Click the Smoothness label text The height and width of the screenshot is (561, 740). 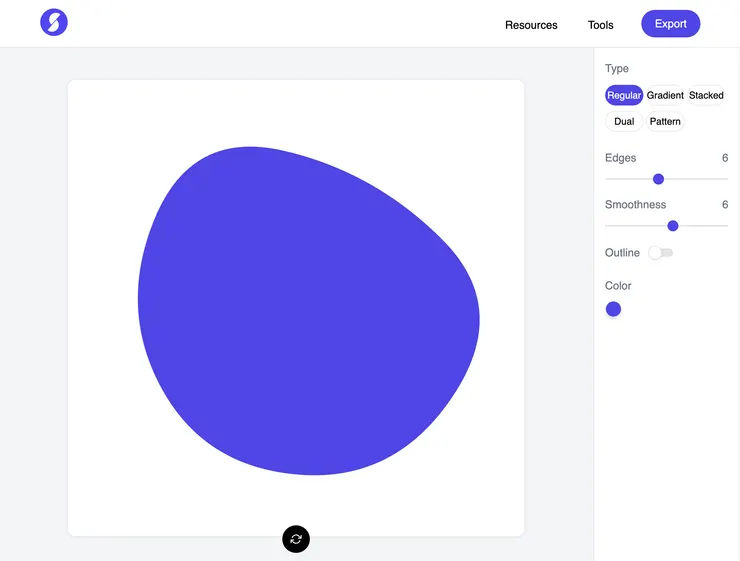[x=635, y=204]
